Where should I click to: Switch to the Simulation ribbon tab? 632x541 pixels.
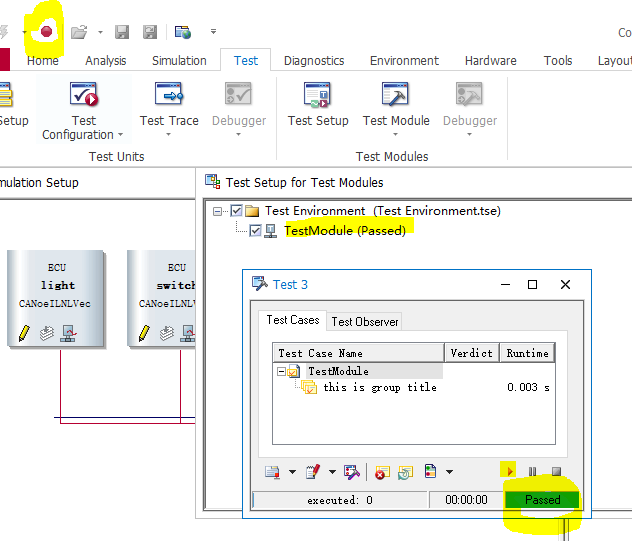coord(179,61)
